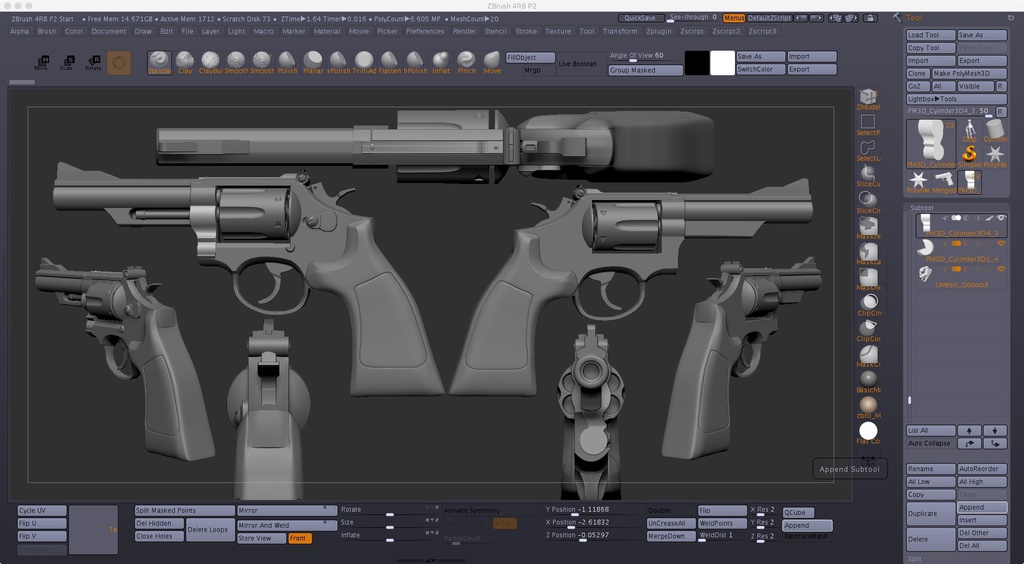Image resolution: width=1024 pixels, height=564 pixels.
Task: Open the Transform menu
Action: pos(620,31)
